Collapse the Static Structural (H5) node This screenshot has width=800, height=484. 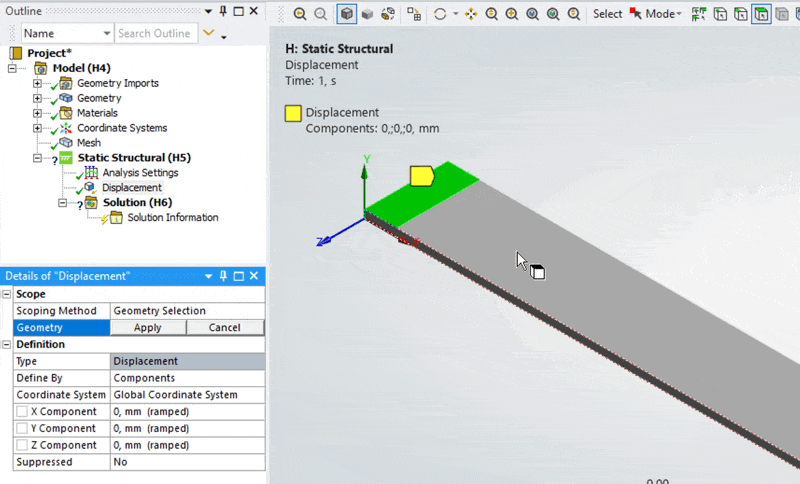click(x=37, y=158)
